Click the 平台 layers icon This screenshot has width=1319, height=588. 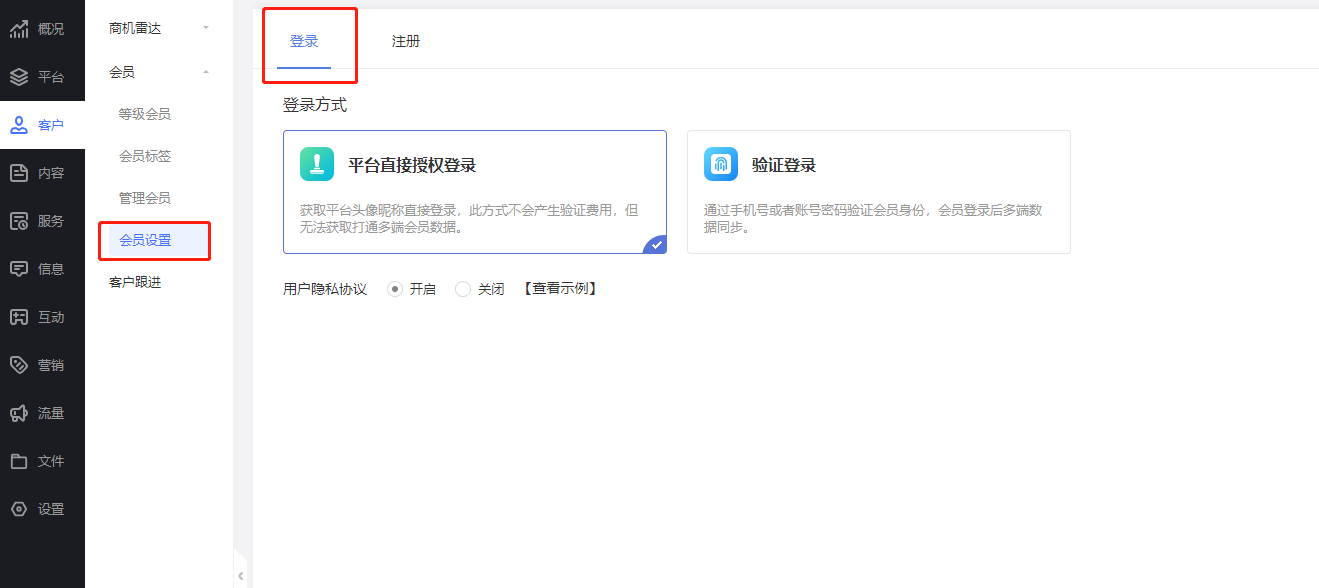pyautogui.click(x=19, y=77)
